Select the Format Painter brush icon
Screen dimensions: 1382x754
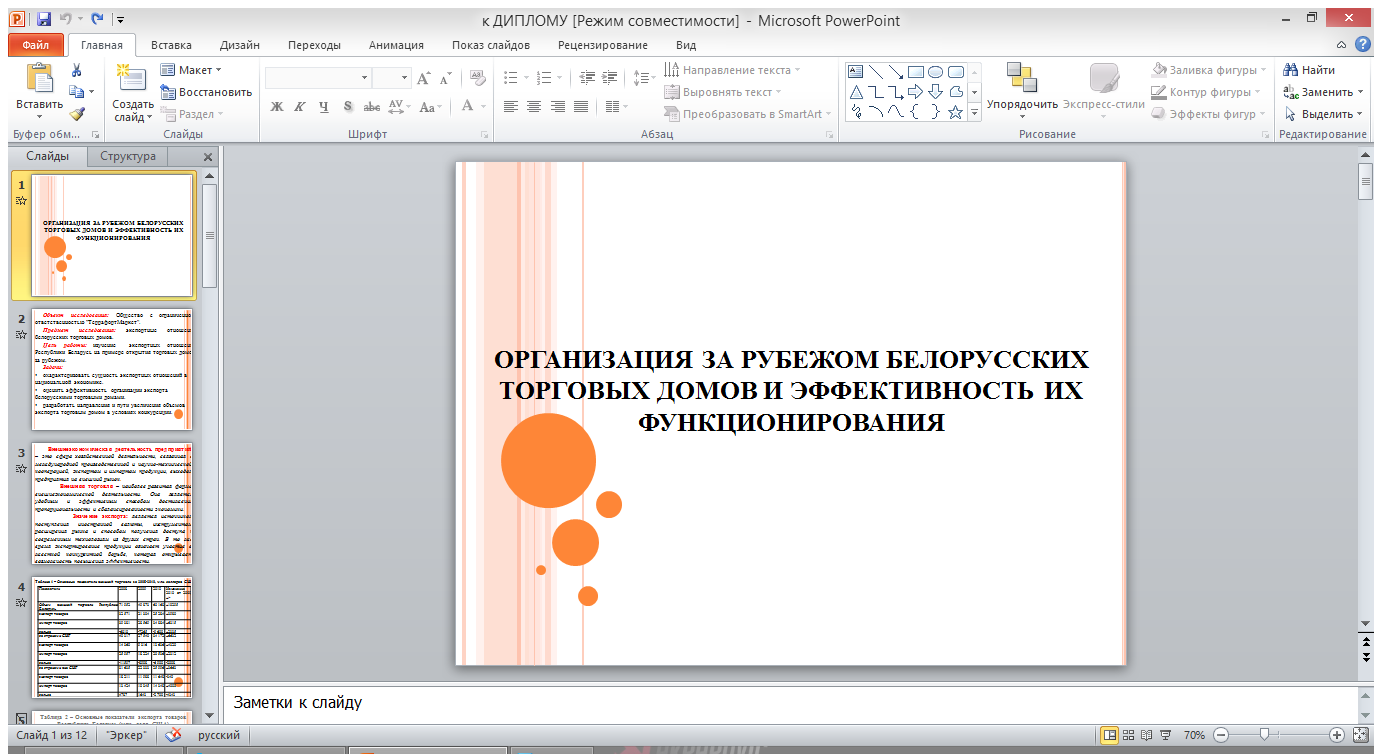[x=77, y=114]
